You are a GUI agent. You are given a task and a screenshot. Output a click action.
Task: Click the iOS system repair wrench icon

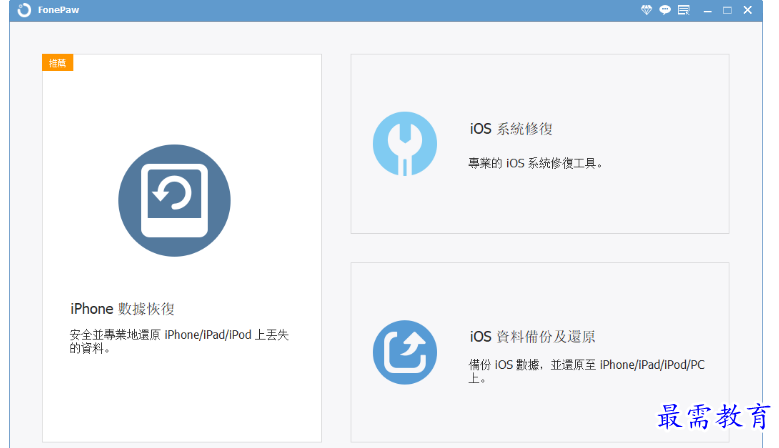405,144
